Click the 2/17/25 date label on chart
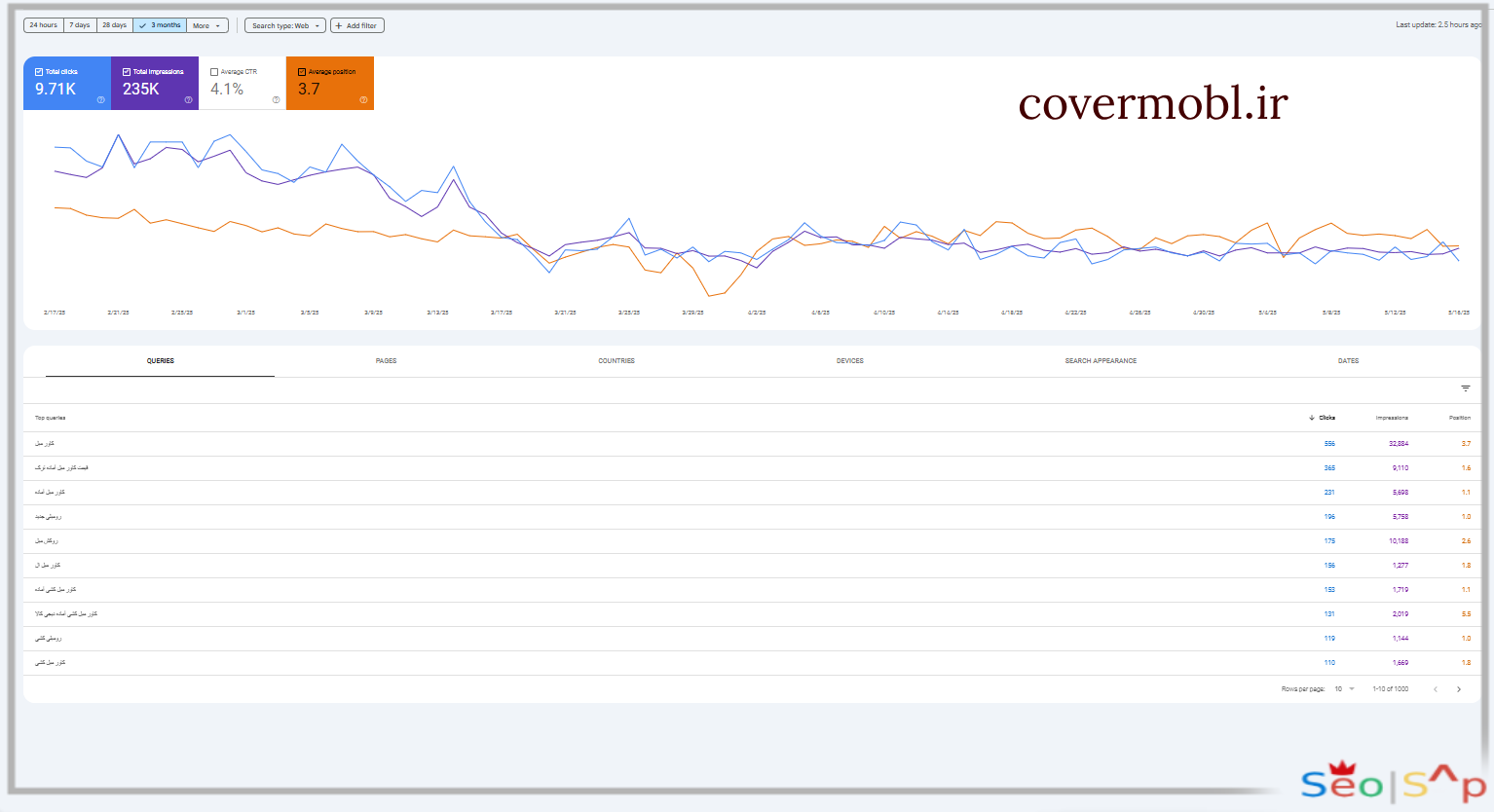This screenshot has height=812, width=1494. click(x=55, y=313)
